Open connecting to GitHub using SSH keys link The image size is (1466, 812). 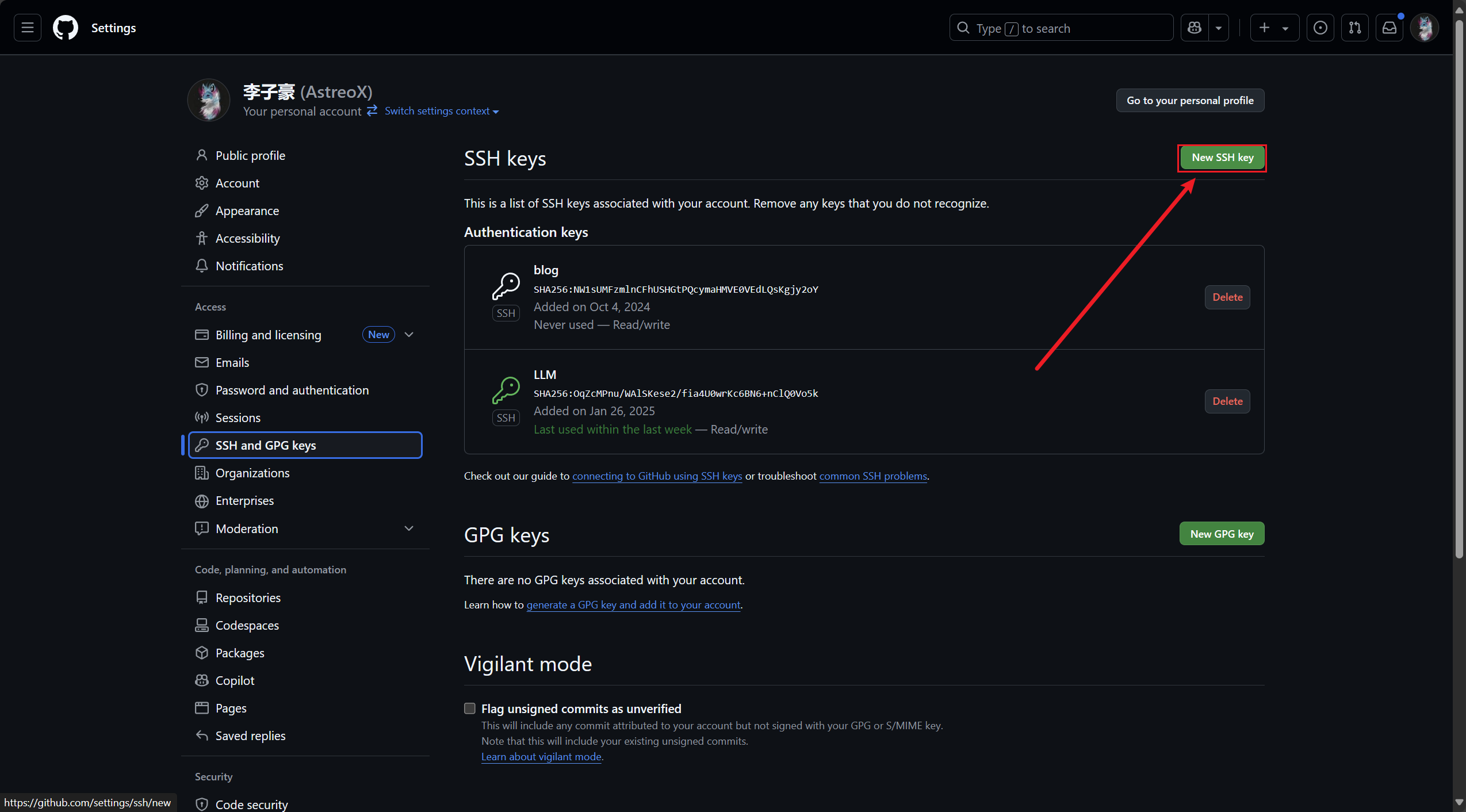coord(657,476)
